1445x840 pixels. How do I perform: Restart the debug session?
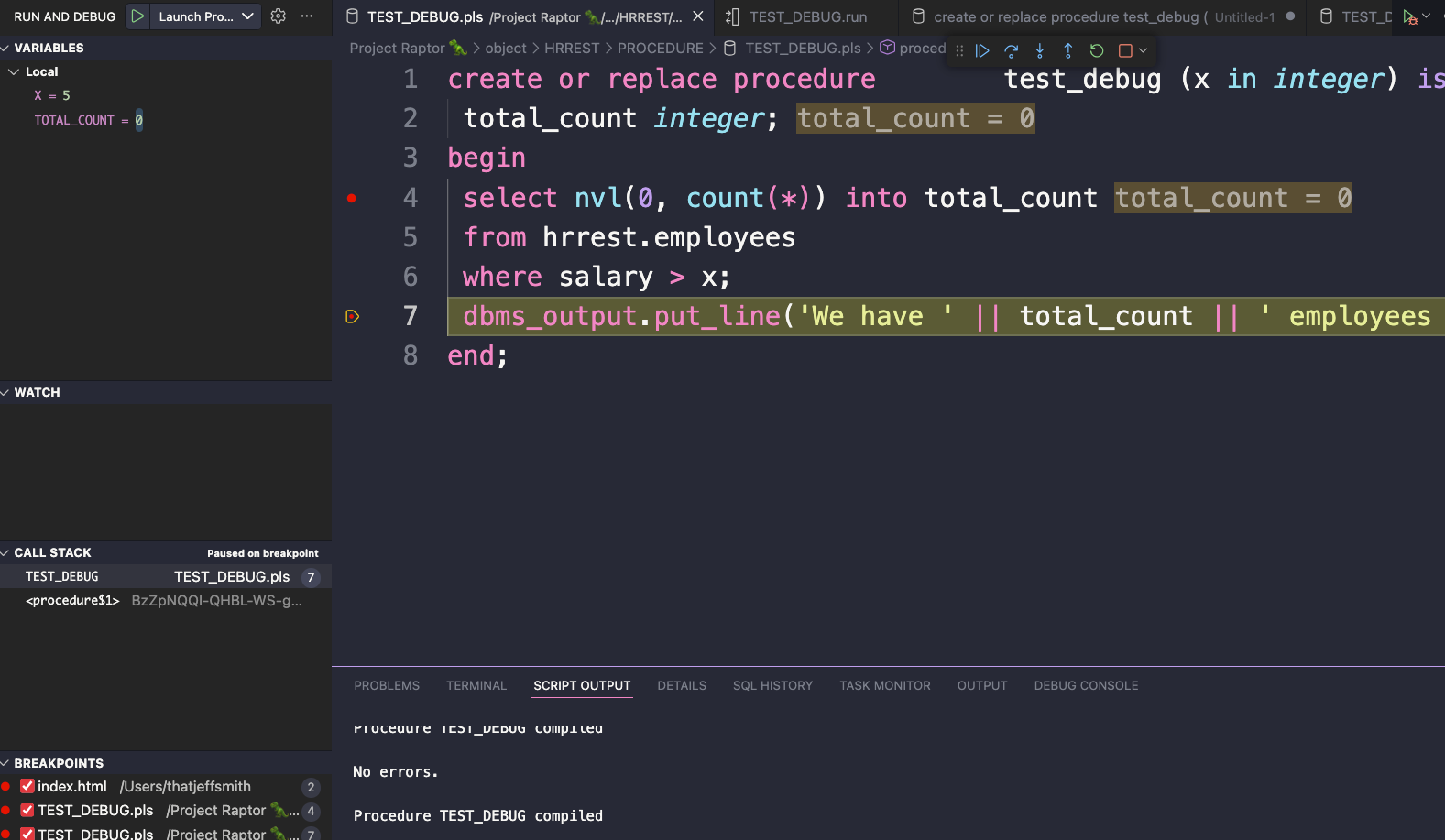tap(1096, 51)
